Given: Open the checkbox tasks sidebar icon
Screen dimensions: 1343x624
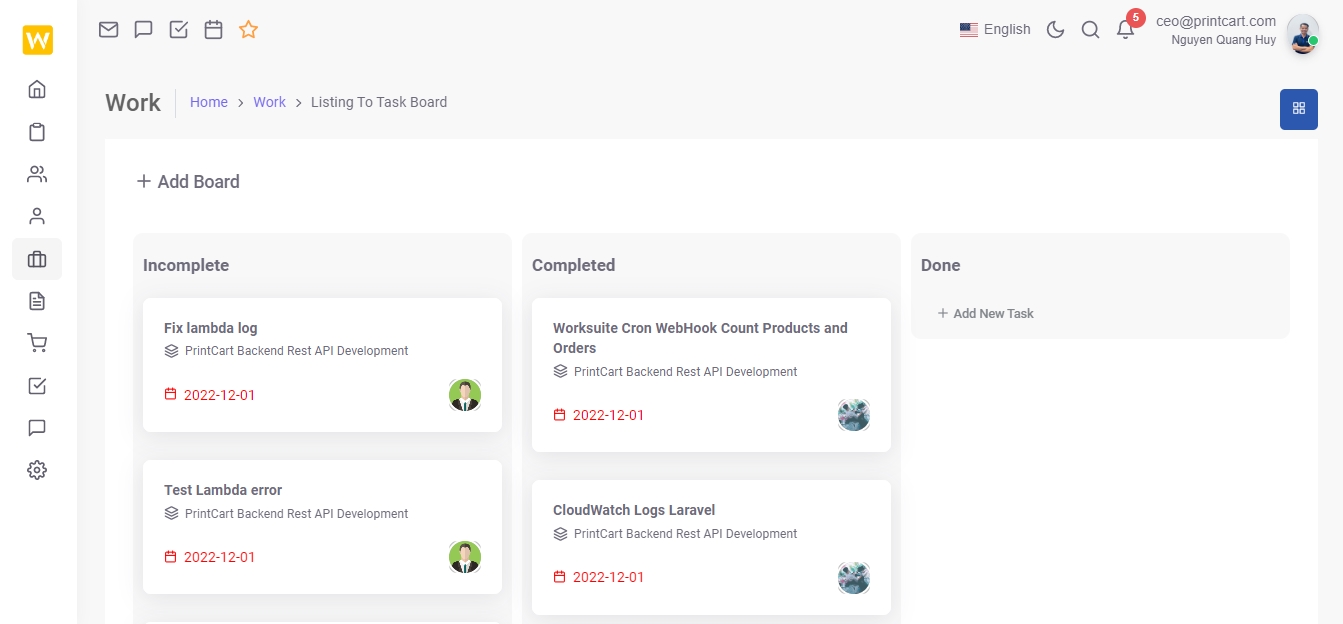Looking at the screenshot, I should 37,385.
